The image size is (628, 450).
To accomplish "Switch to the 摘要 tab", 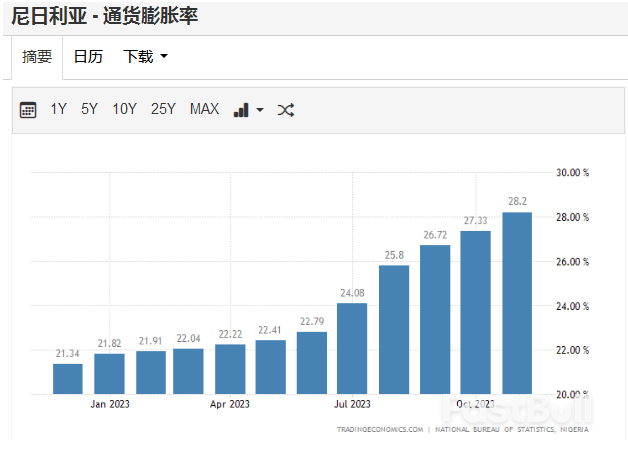I will 37,57.
